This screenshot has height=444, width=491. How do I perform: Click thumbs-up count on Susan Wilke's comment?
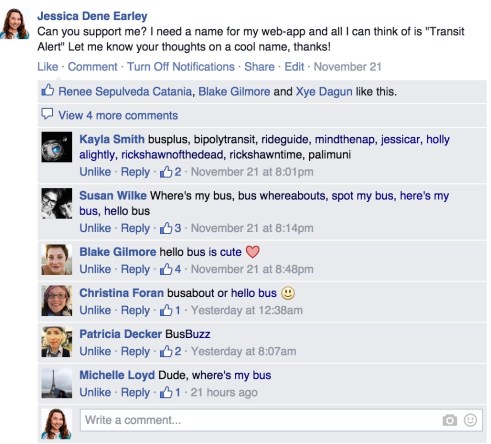[170, 228]
